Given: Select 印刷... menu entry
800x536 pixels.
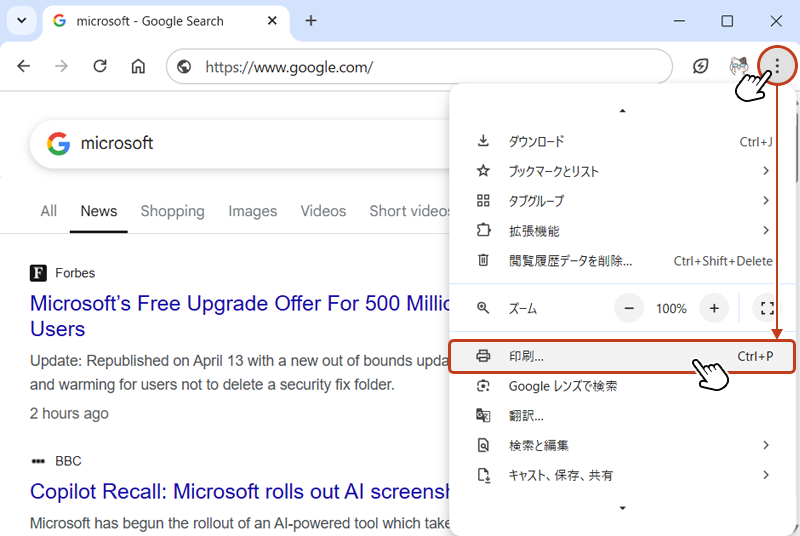Looking at the screenshot, I should 622,356.
